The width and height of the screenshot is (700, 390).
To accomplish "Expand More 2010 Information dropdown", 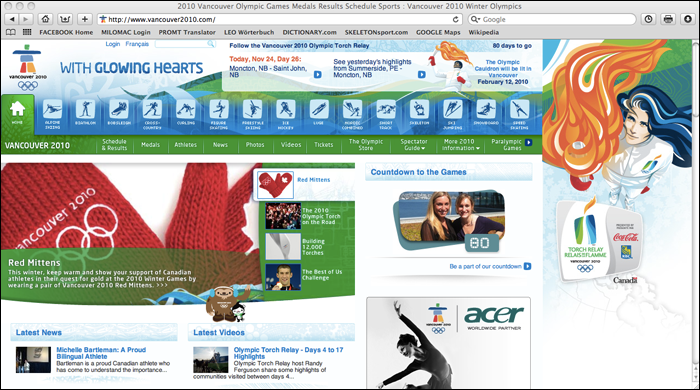I will point(461,145).
